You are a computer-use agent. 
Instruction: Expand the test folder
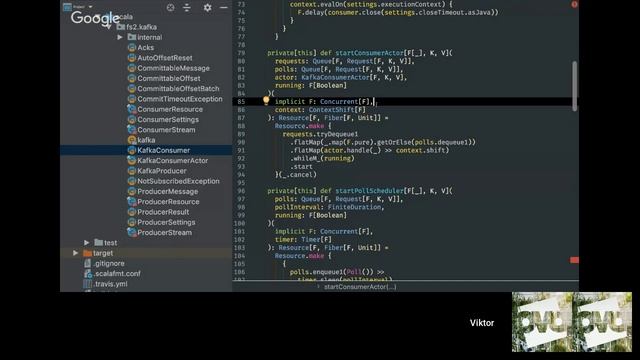click(x=87, y=242)
